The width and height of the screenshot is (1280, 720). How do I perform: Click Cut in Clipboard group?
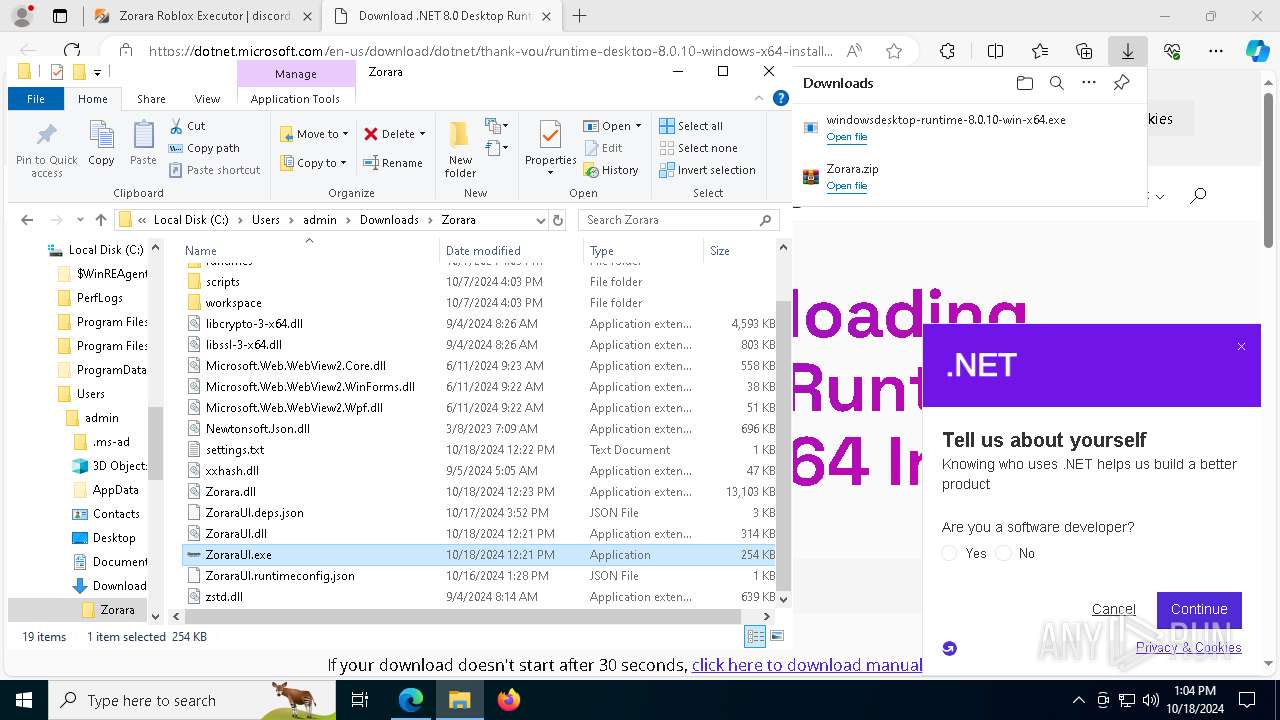(x=187, y=126)
